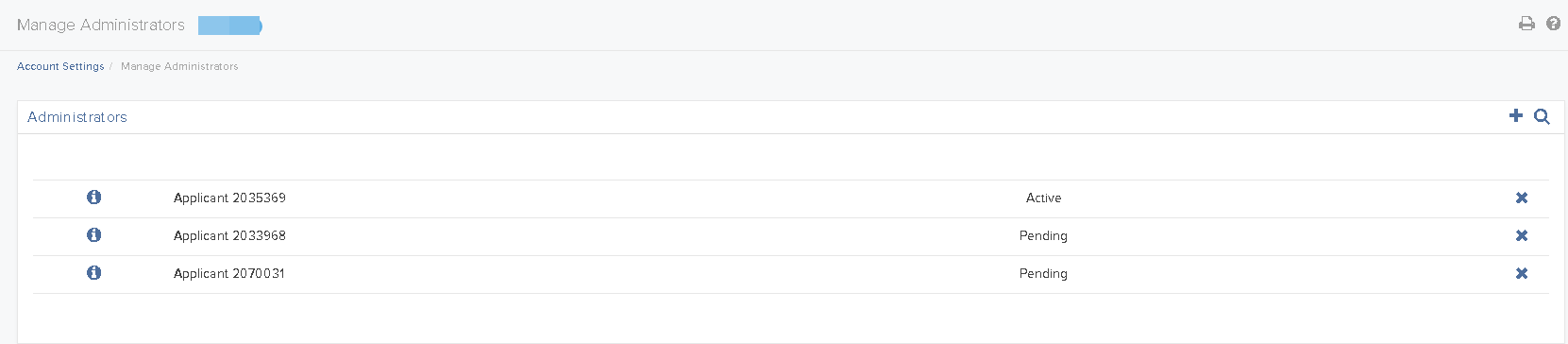Show info for Applicant 2033968
The height and width of the screenshot is (344, 1568).
pos(93,235)
